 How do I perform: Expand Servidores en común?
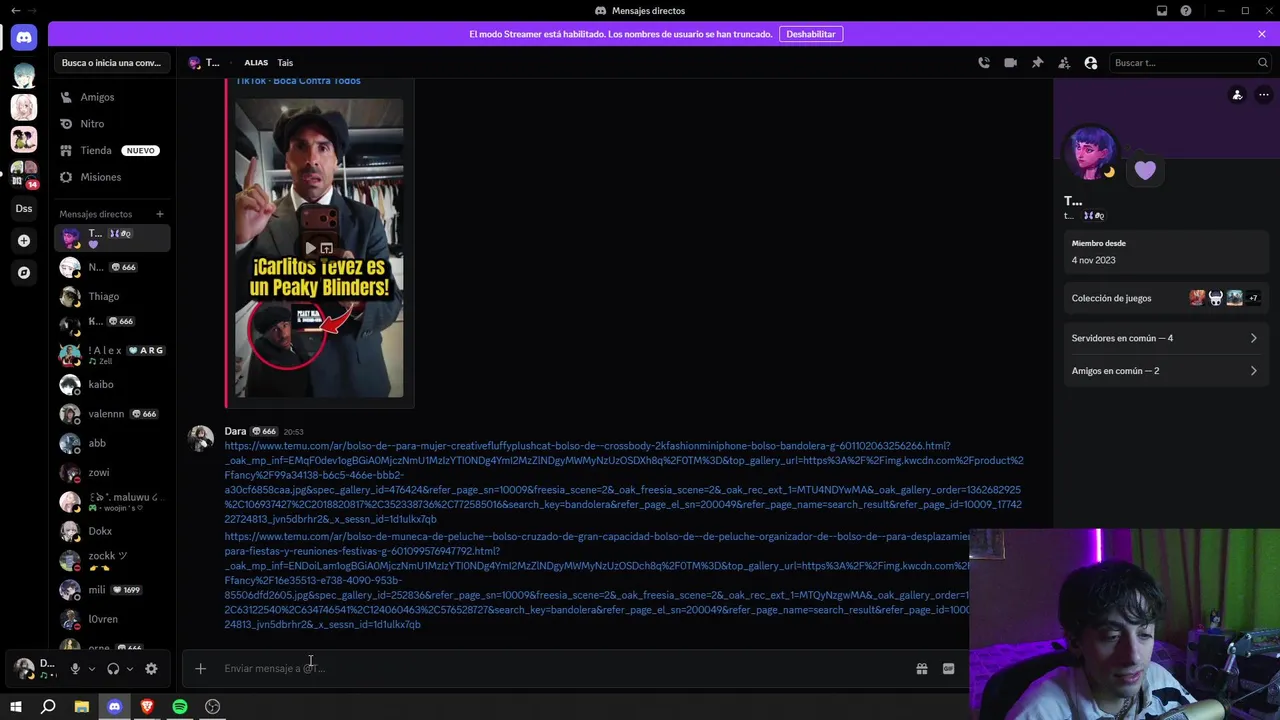tap(1166, 338)
